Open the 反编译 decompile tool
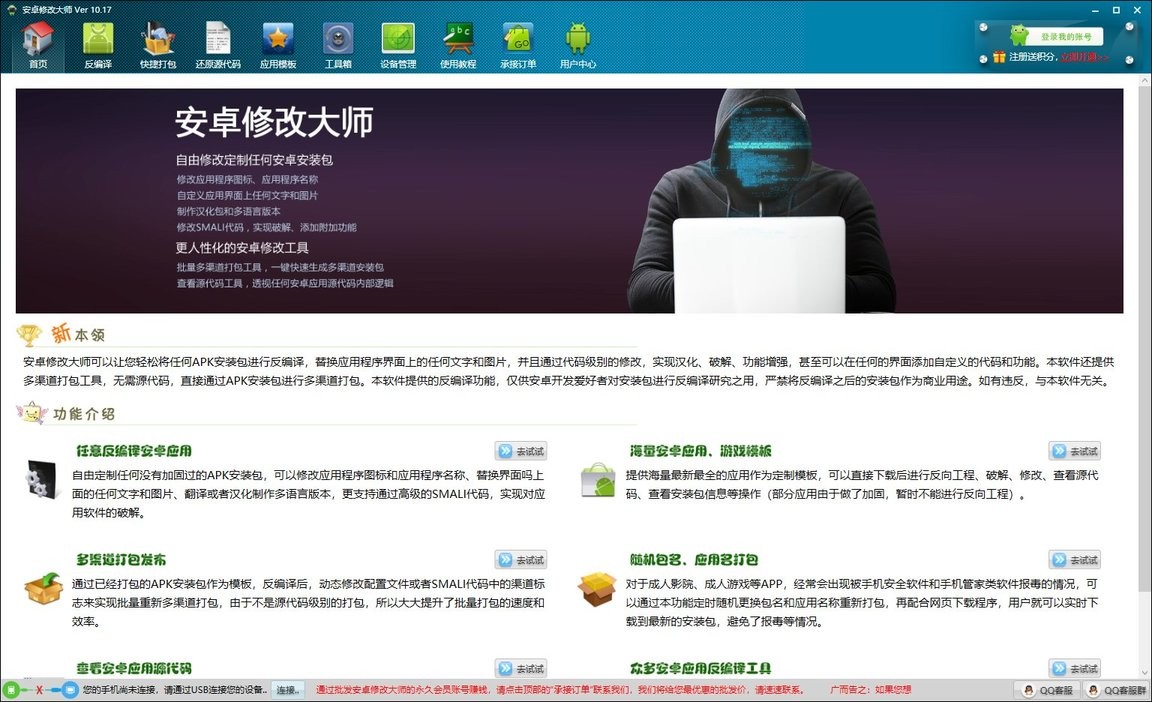 click(97, 44)
